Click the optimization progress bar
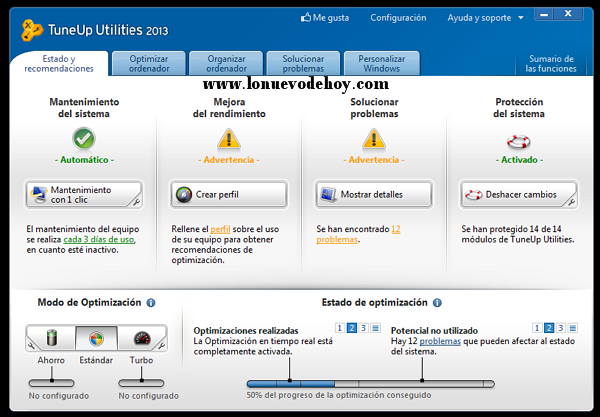This screenshot has height=417, width=600. (x=371, y=384)
